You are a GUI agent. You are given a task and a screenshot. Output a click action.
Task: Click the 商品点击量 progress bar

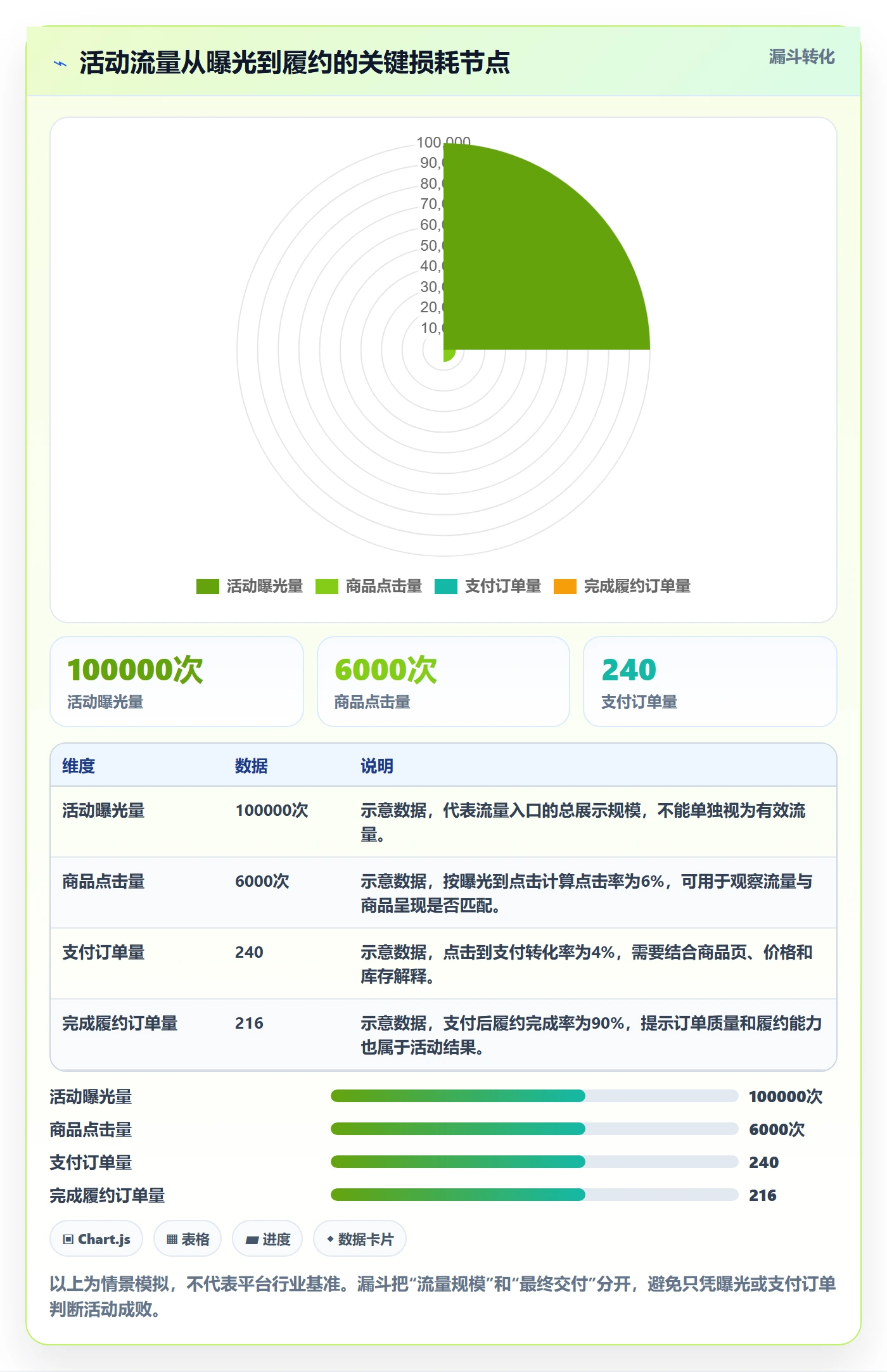(535, 1129)
